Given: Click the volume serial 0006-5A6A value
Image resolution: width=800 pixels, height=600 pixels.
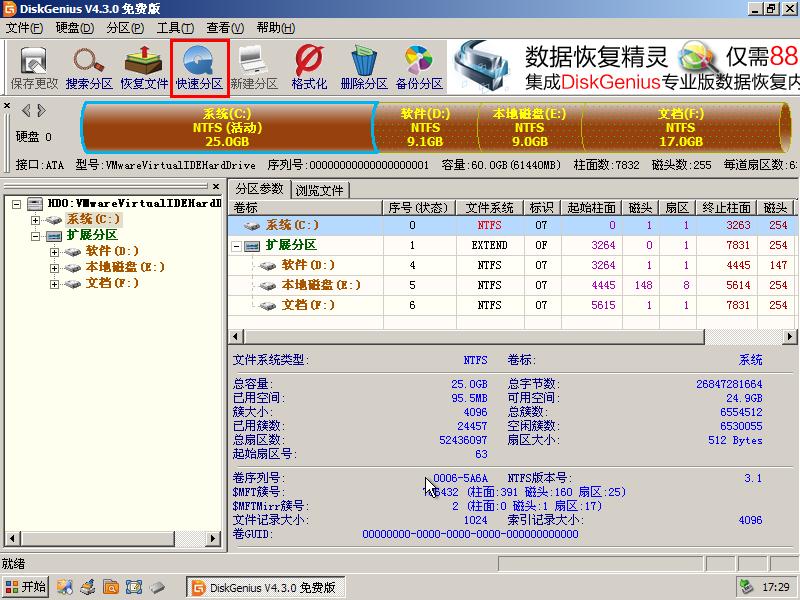Looking at the screenshot, I should tap(460, 478).
